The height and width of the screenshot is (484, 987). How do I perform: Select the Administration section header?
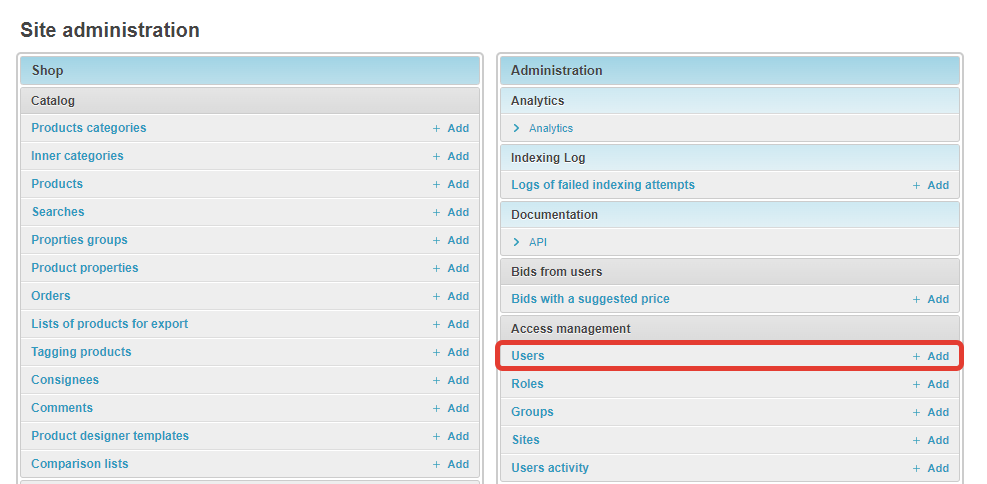[556, 70]
